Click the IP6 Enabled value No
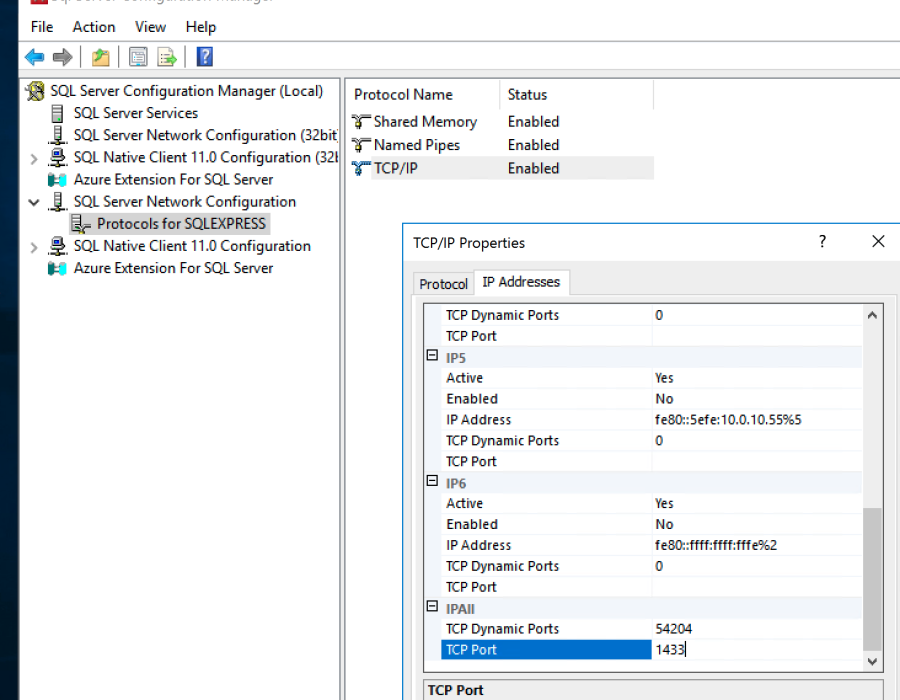The width and height of the screenshot is (900, 700). tap(664, 524)
